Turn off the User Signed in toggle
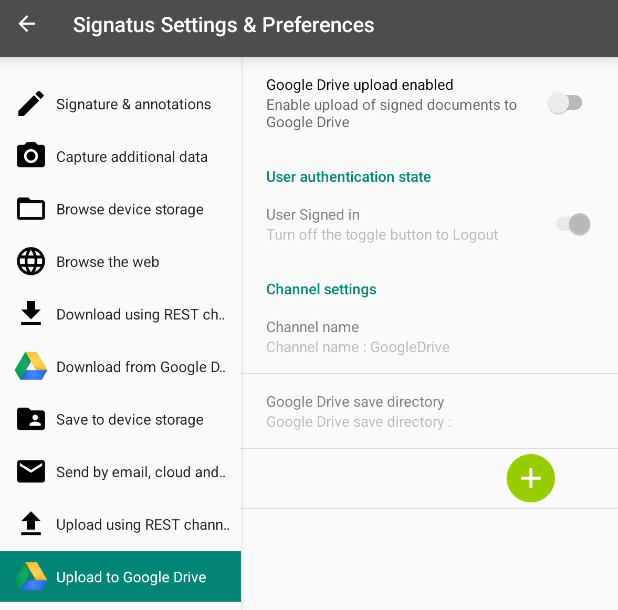Viewport: 618px width, 610px height. pyautogui.click(x=573, y=224)
